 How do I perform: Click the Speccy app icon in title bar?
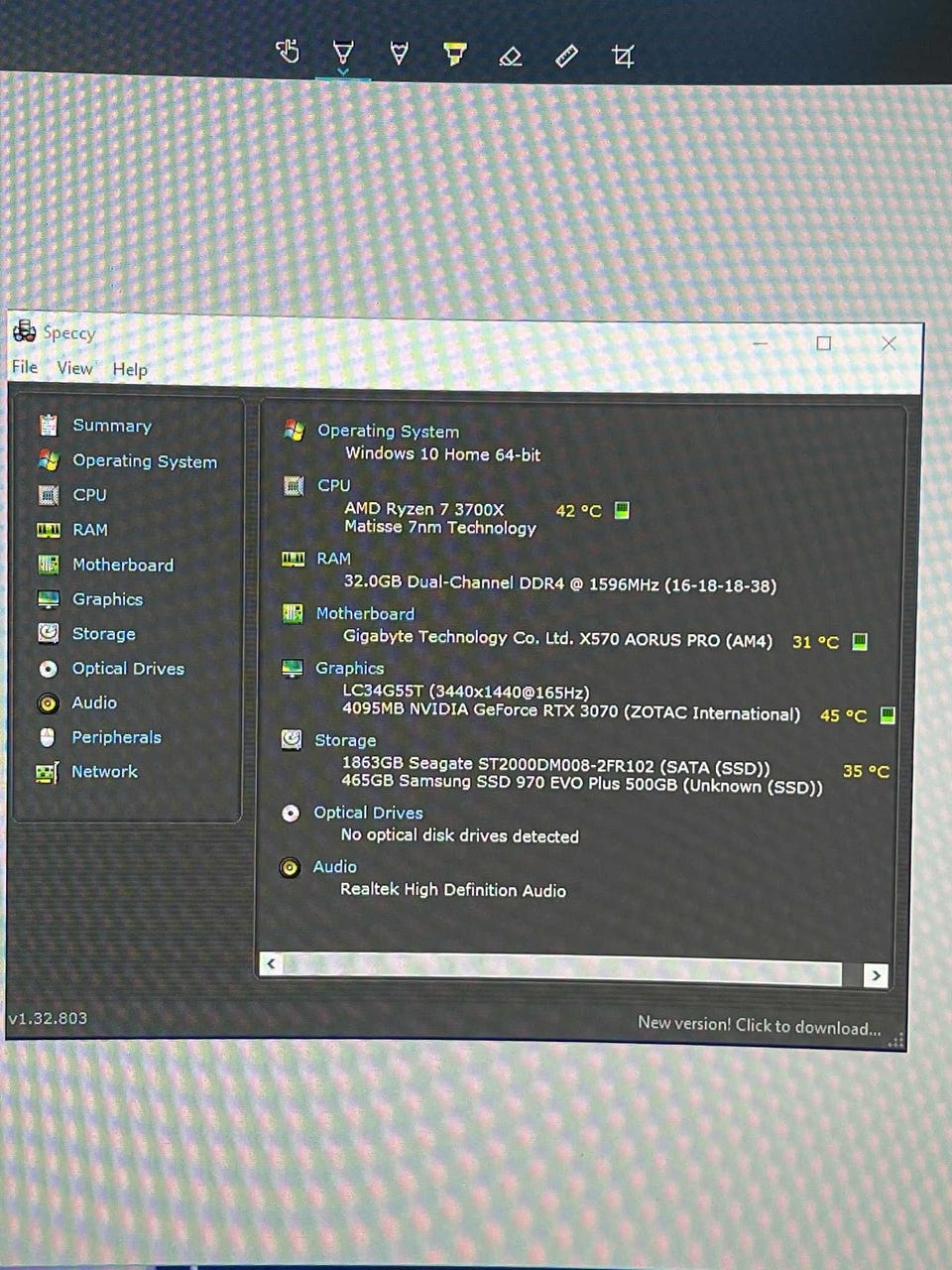[25, 331]
